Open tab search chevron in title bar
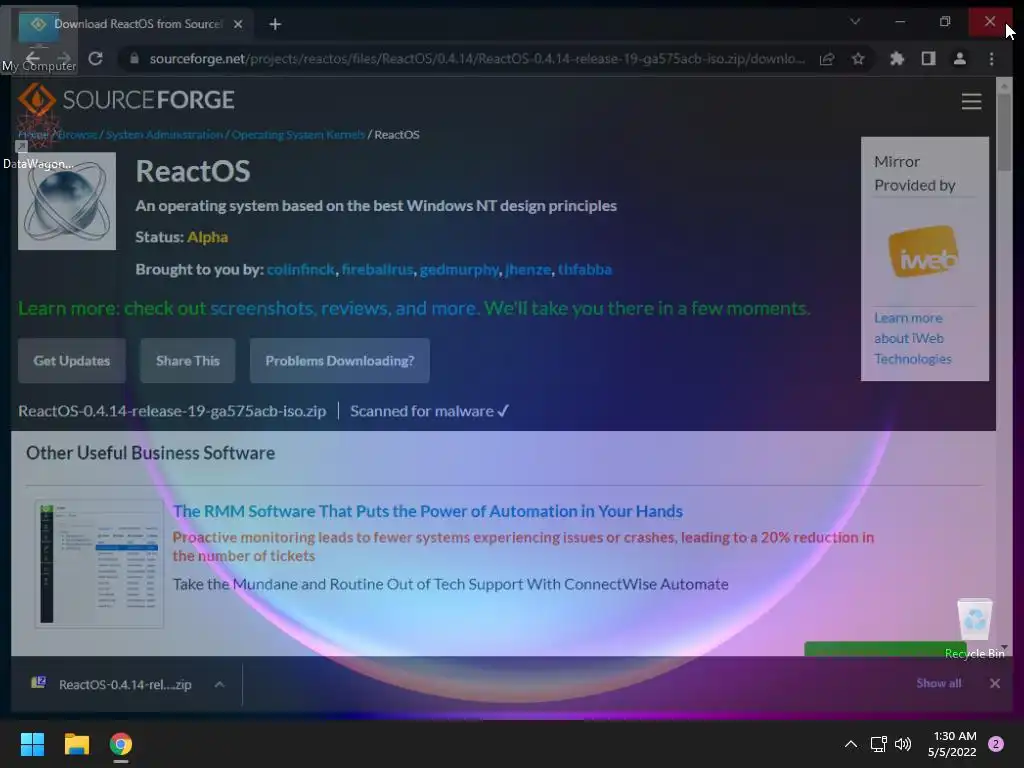Image resolution: width=1024 pixels, height=768 pixels. [x=855, y=22]
